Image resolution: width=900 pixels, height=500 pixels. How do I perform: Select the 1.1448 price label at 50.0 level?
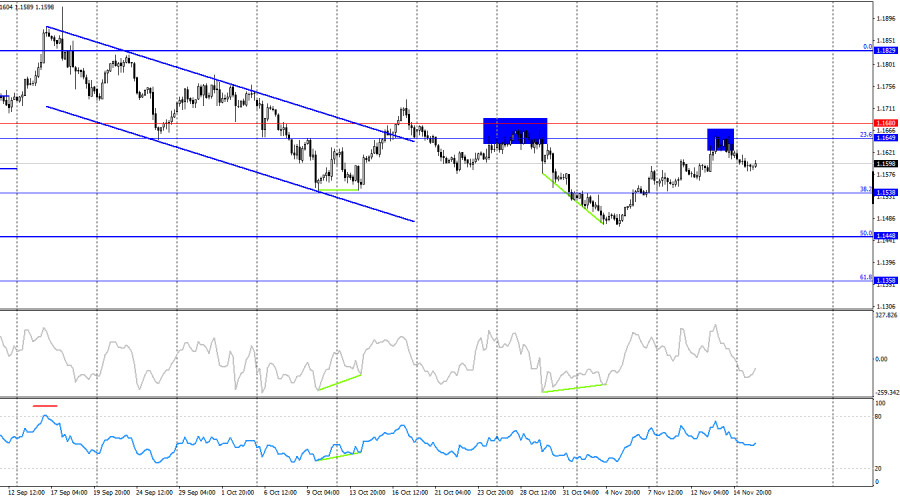(x=884, y=236)
